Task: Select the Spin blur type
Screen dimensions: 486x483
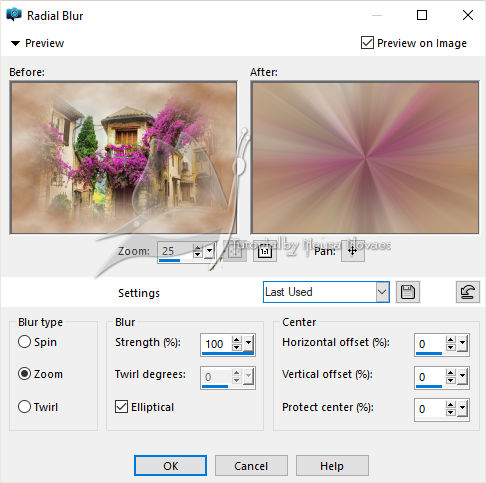Action: (x=24, y=342)
